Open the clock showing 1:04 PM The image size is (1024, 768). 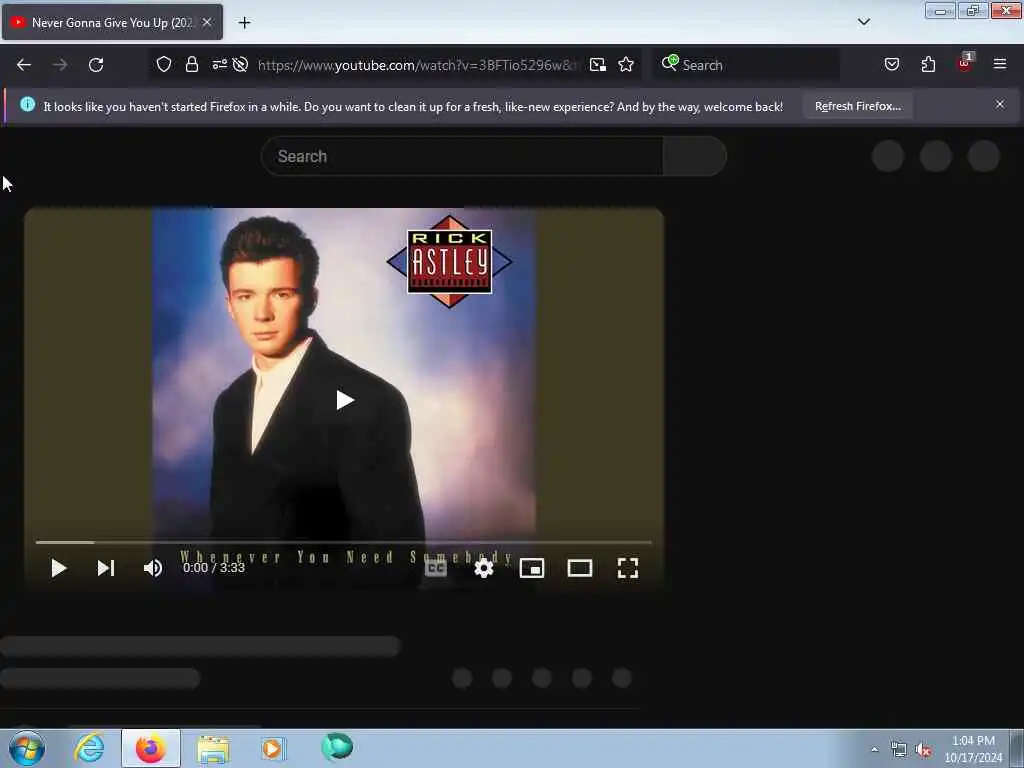[x=973, y=749]
